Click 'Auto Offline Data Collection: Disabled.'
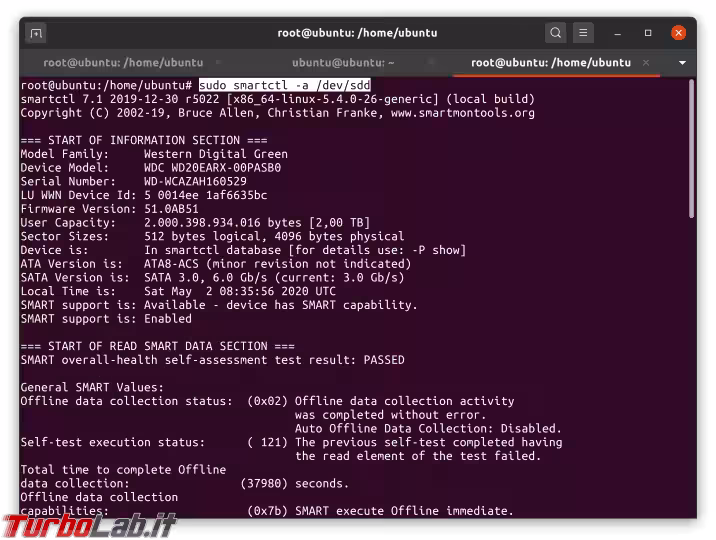This screenshot has width=716, height=540. pos(428,428)
